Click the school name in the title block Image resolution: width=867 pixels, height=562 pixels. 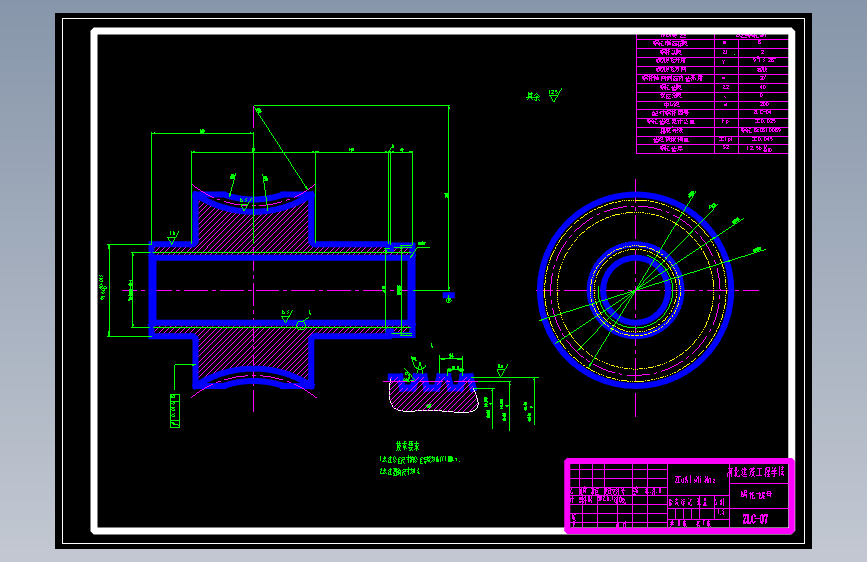pyautogui.click(x=756, y=472)
